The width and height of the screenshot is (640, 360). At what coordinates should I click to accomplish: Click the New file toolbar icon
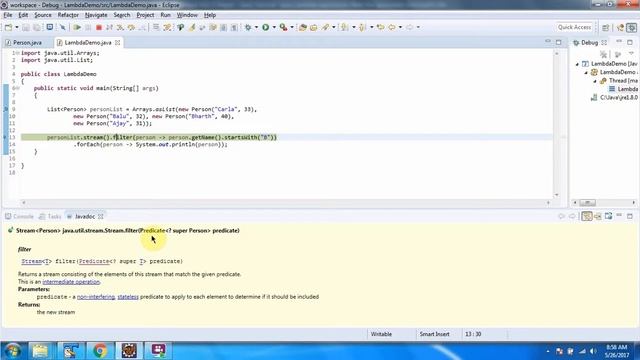pyautogui.click(x=8, y=27)
